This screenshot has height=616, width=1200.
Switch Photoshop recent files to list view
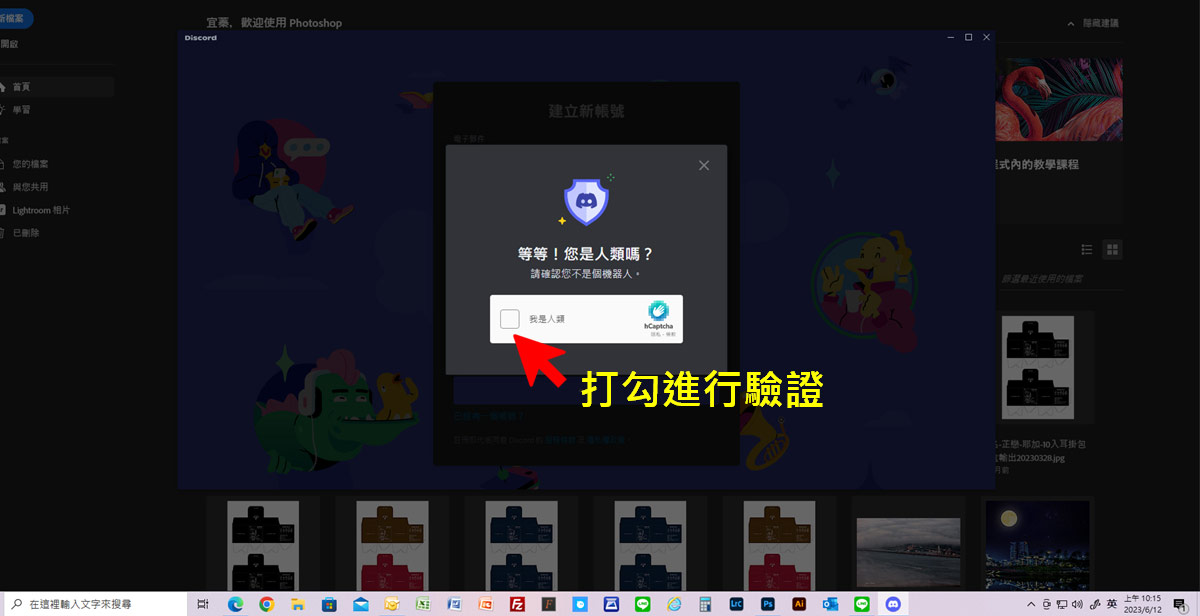click(x=1087, y=249)
